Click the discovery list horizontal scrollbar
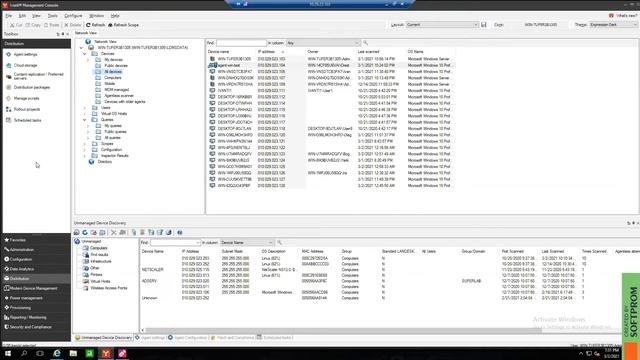Screen dimensions: 640x360 pyautogui.click(x=343, y=330)
